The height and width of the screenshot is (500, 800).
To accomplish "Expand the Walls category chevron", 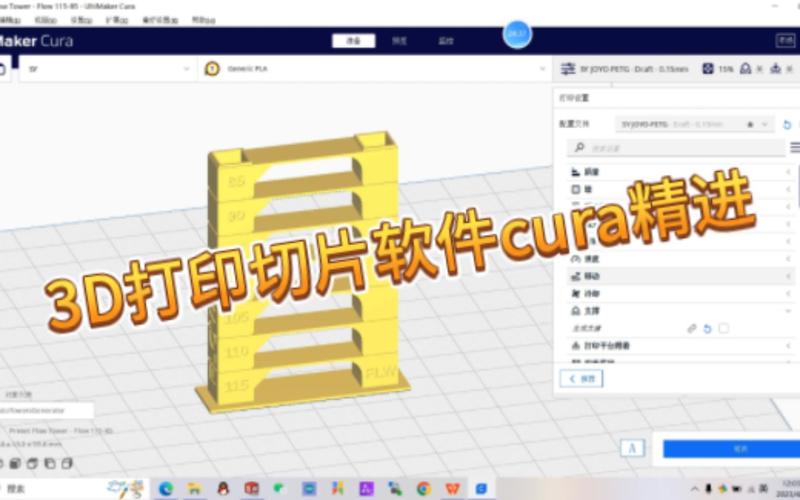I will coord(788,189).
